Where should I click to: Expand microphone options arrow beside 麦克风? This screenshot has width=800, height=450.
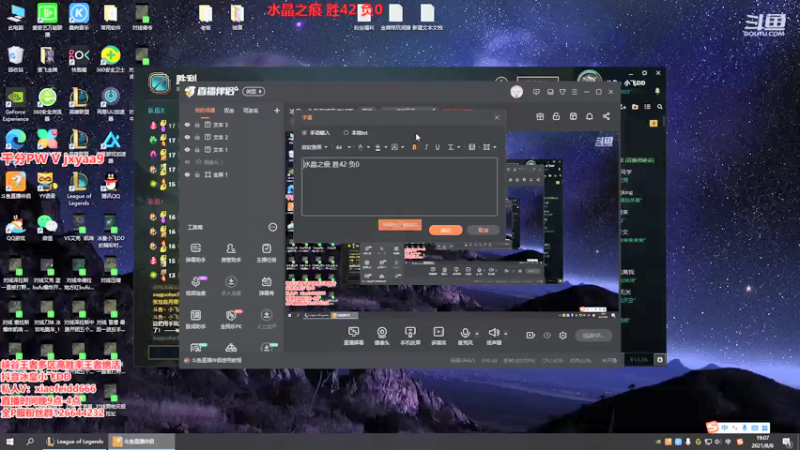477,334
